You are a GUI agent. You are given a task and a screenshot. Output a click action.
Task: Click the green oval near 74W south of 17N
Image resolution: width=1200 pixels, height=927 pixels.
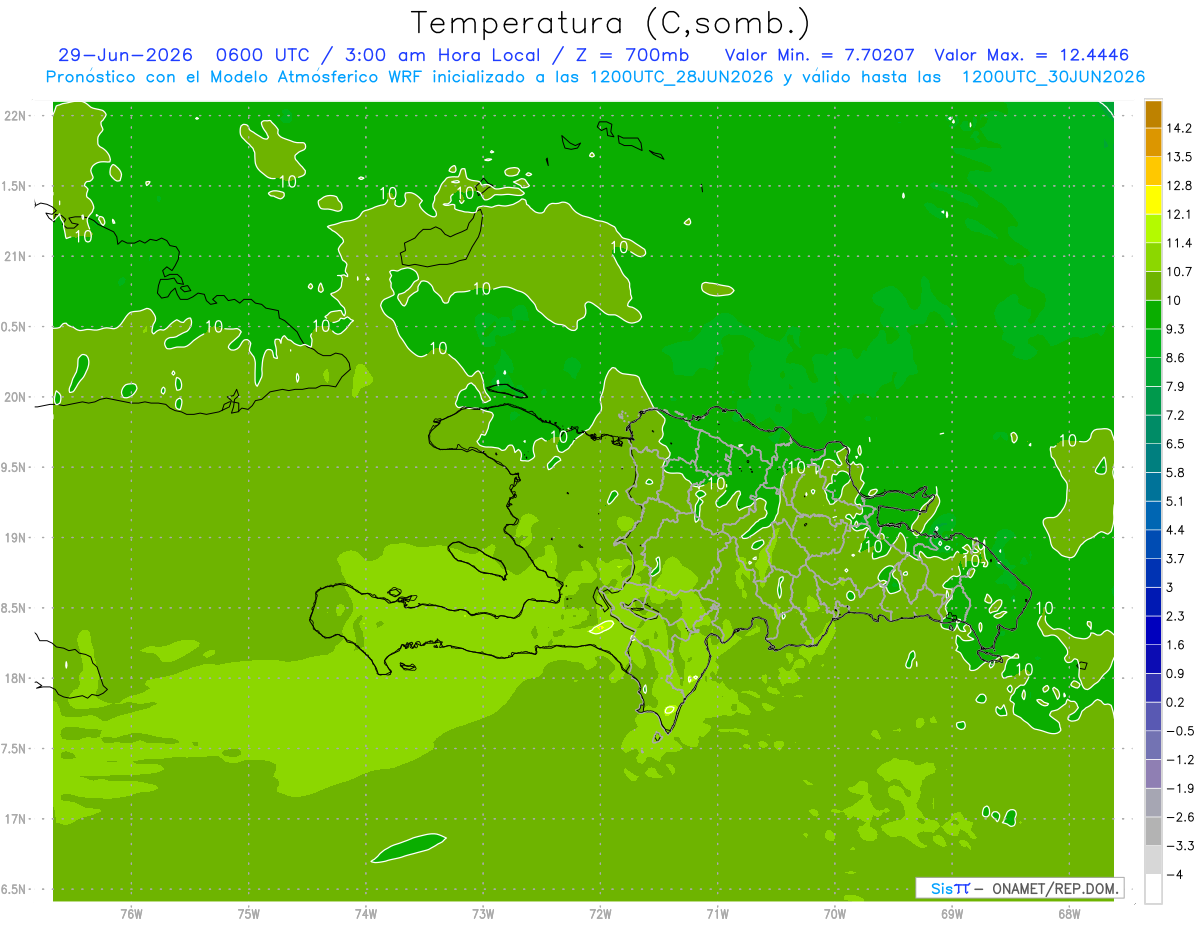[408, 848]
